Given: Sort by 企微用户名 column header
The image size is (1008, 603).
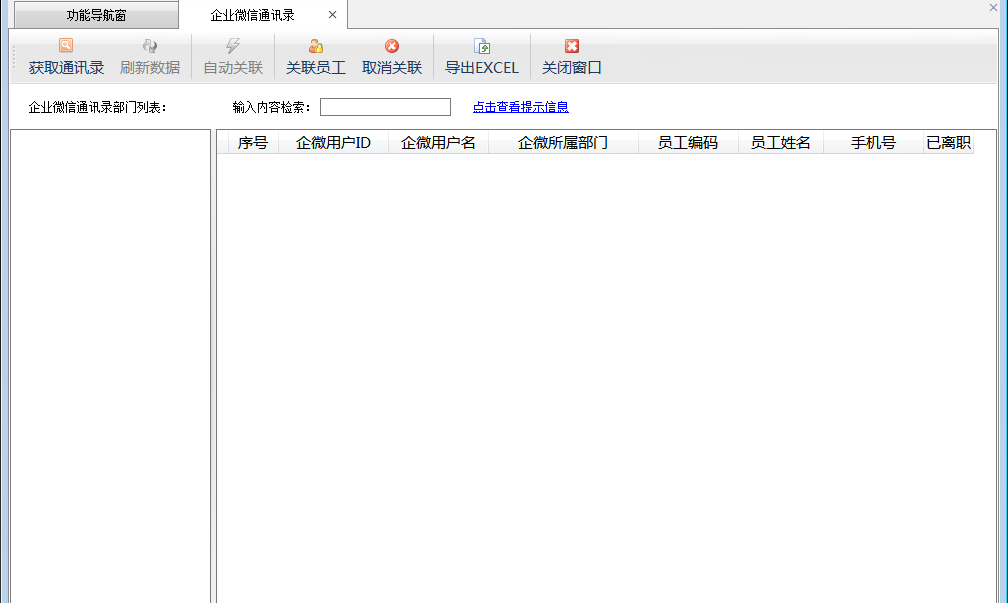Looking at the screenshot, I should pyautogui.click(x=438, y=143).
